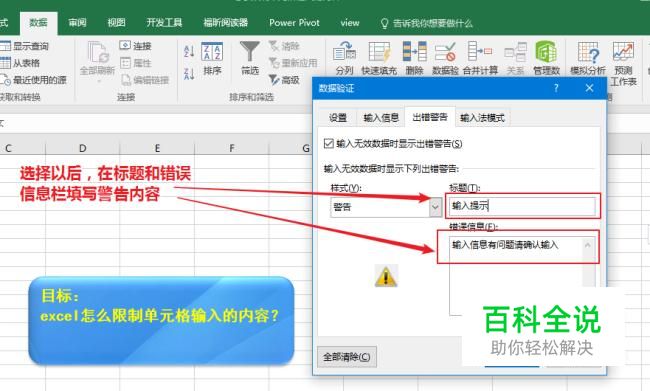Expand the 样式 dropdown showing 警告
Screen dimensions: 650x391
[x=435, y=206]
